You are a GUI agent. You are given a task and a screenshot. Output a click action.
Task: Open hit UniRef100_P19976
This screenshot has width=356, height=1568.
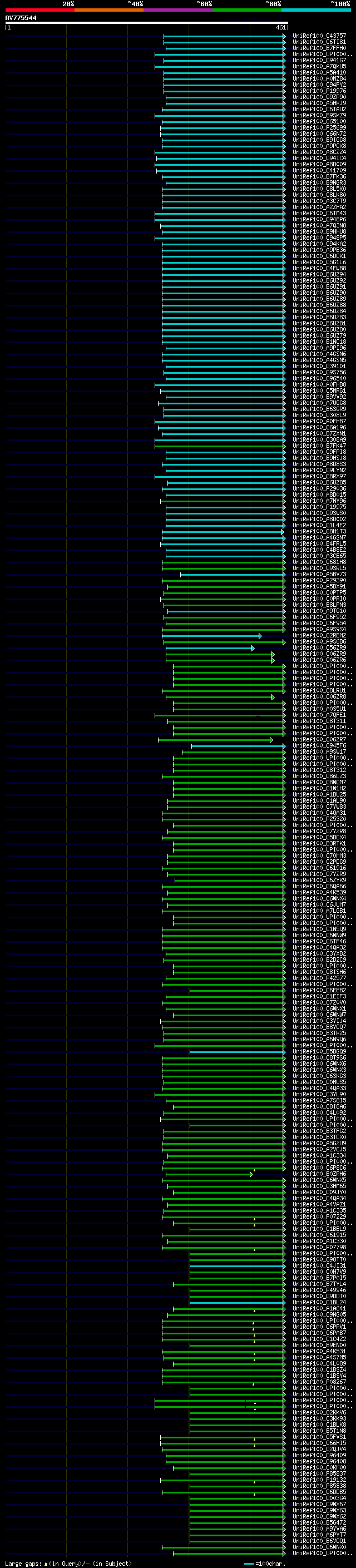(319, 91)
